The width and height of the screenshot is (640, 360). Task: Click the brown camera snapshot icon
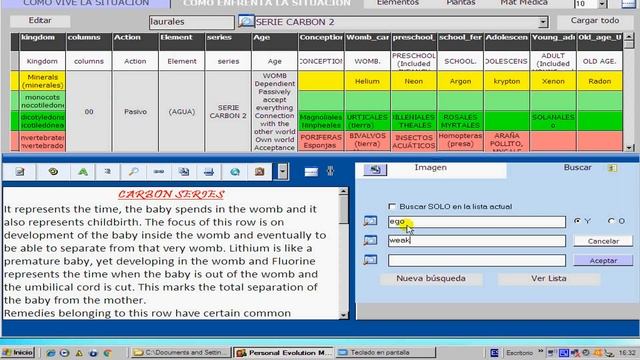(x=260, y=172)
